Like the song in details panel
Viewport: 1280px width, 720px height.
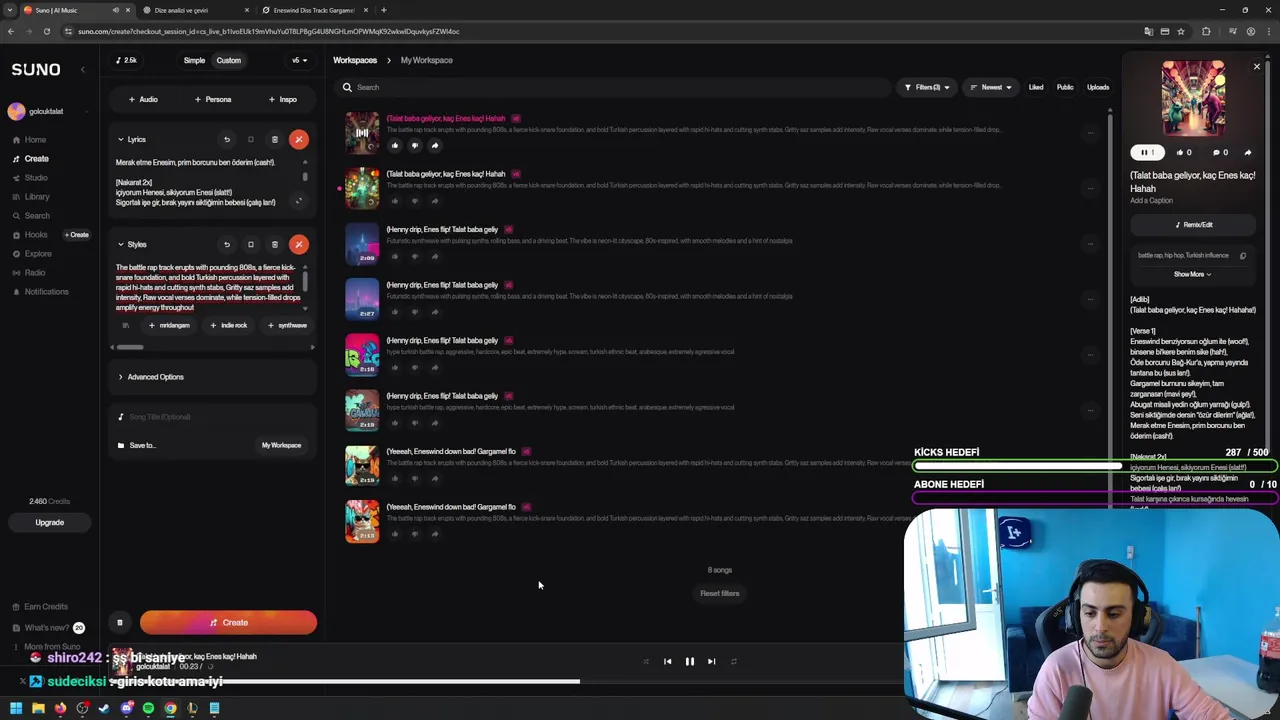tap(1184, 153)
